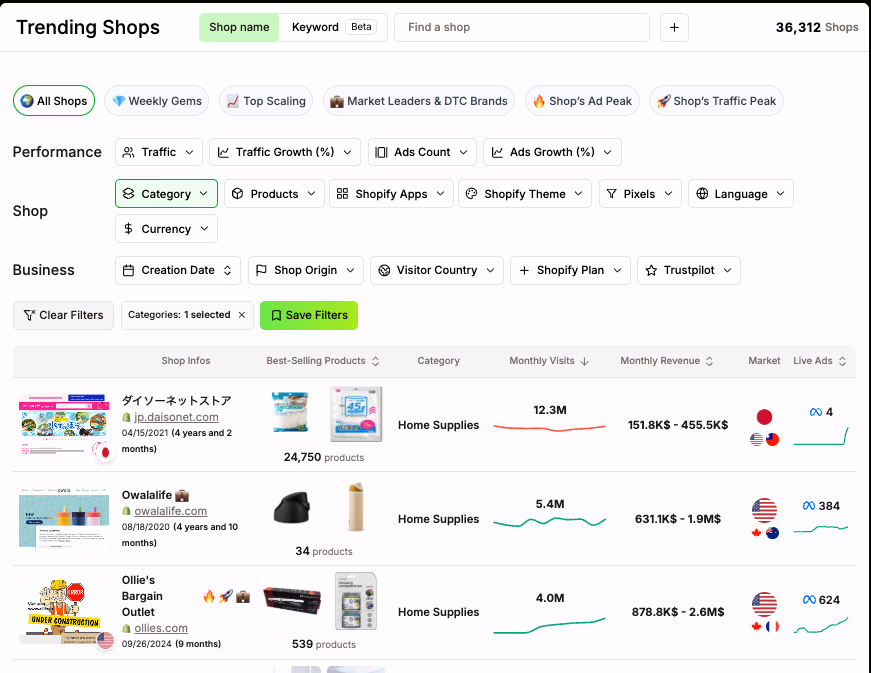This screenshot has width=871, height=673.
Task: Click the 45L bag product image for Daisonet
Action: [356, 414]
